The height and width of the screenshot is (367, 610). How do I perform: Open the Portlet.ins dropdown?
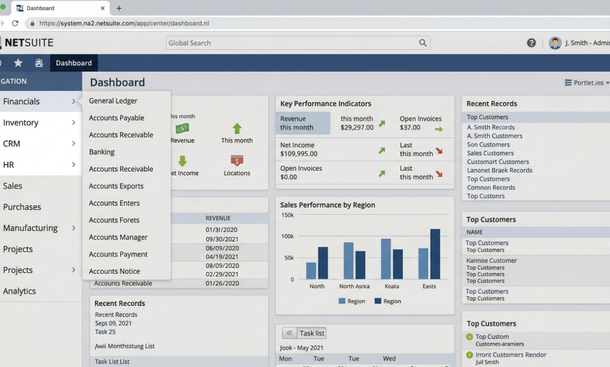point(587,83)
